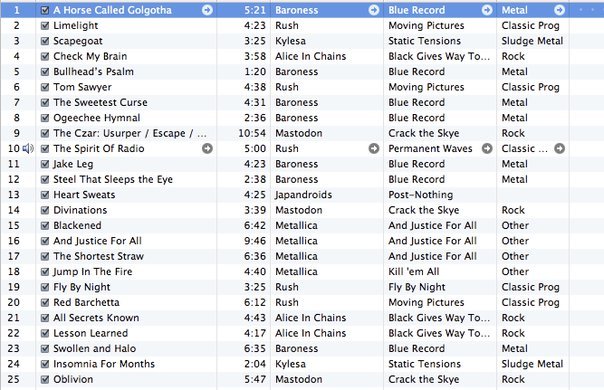
Task: Toggle checkbox for Bullhead's Psalm
Action: [45, 72]
